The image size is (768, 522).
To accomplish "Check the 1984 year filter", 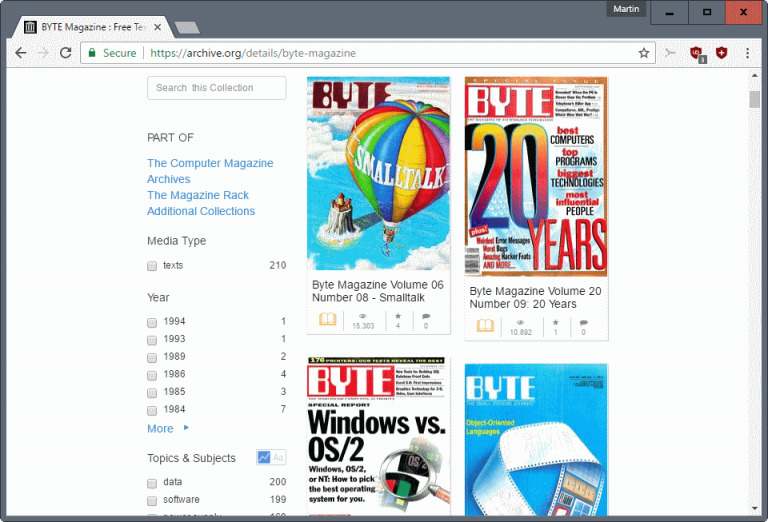I will (152, 410).
